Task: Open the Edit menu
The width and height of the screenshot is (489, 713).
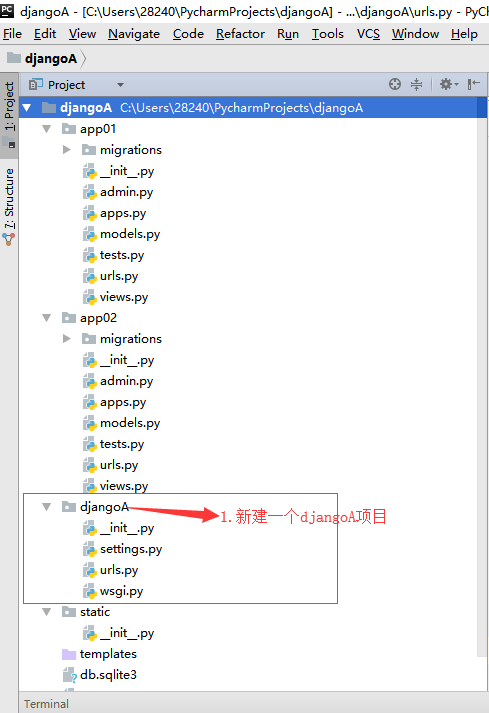Action: 45,34
